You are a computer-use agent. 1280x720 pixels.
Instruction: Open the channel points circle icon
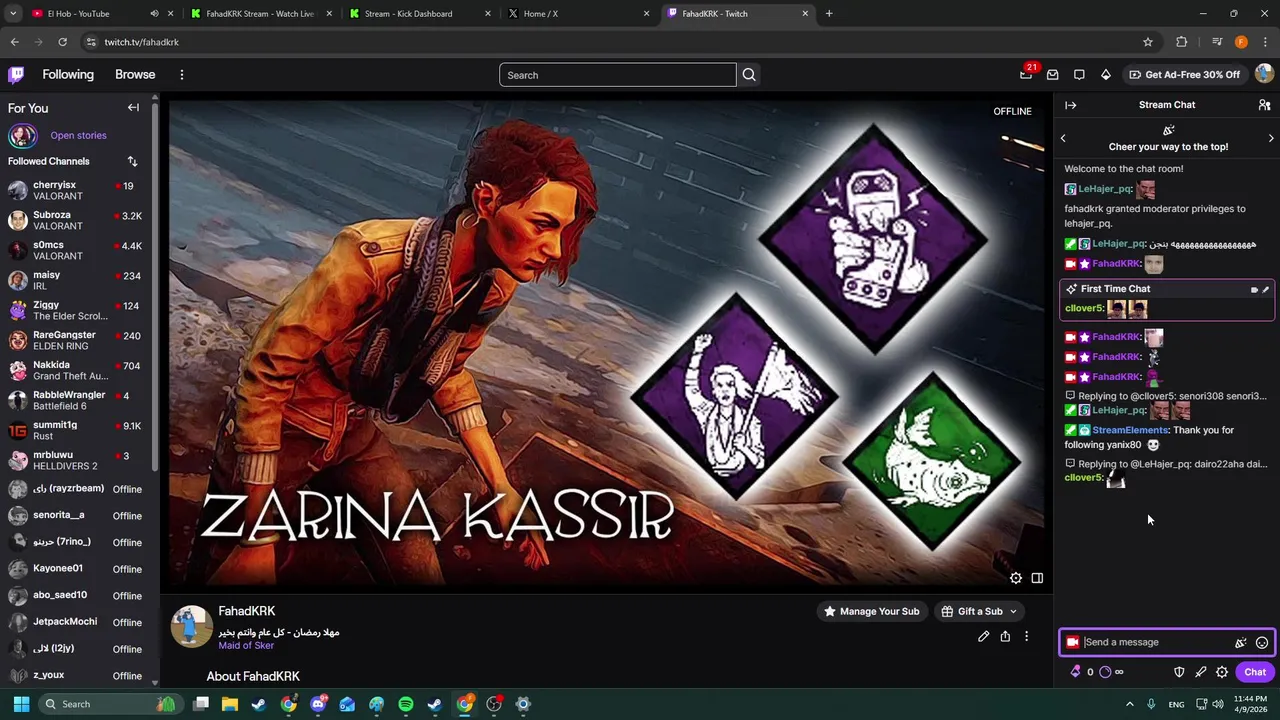pos(1105,672)
